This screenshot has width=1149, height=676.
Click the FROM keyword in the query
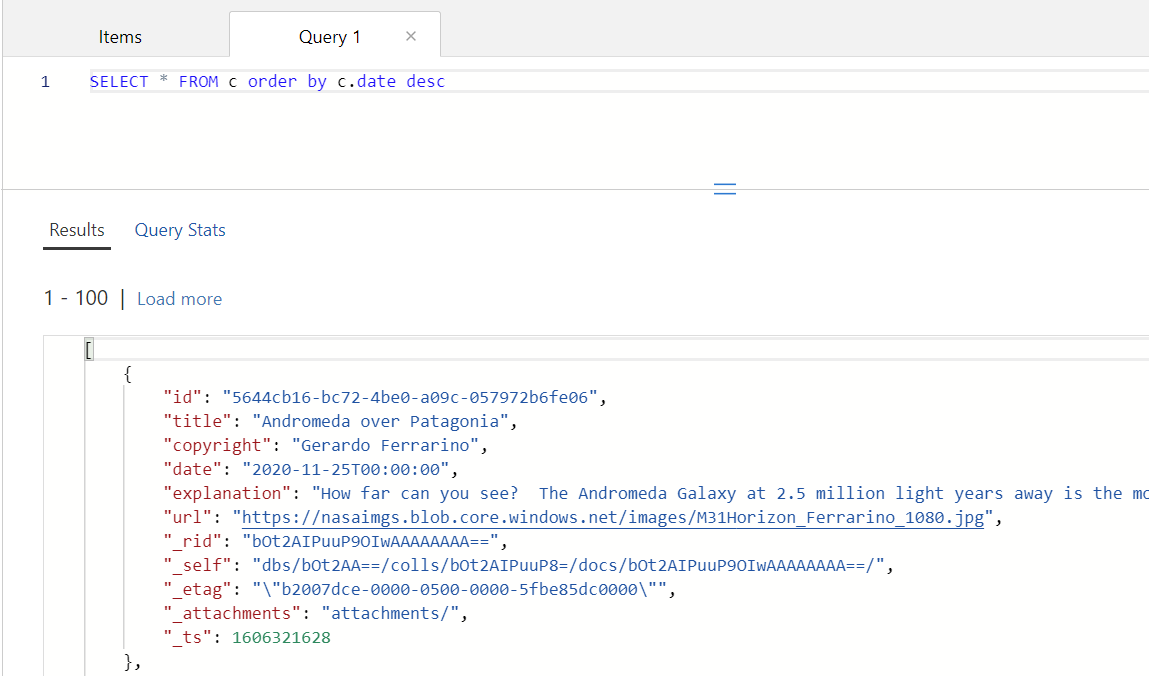199,81
